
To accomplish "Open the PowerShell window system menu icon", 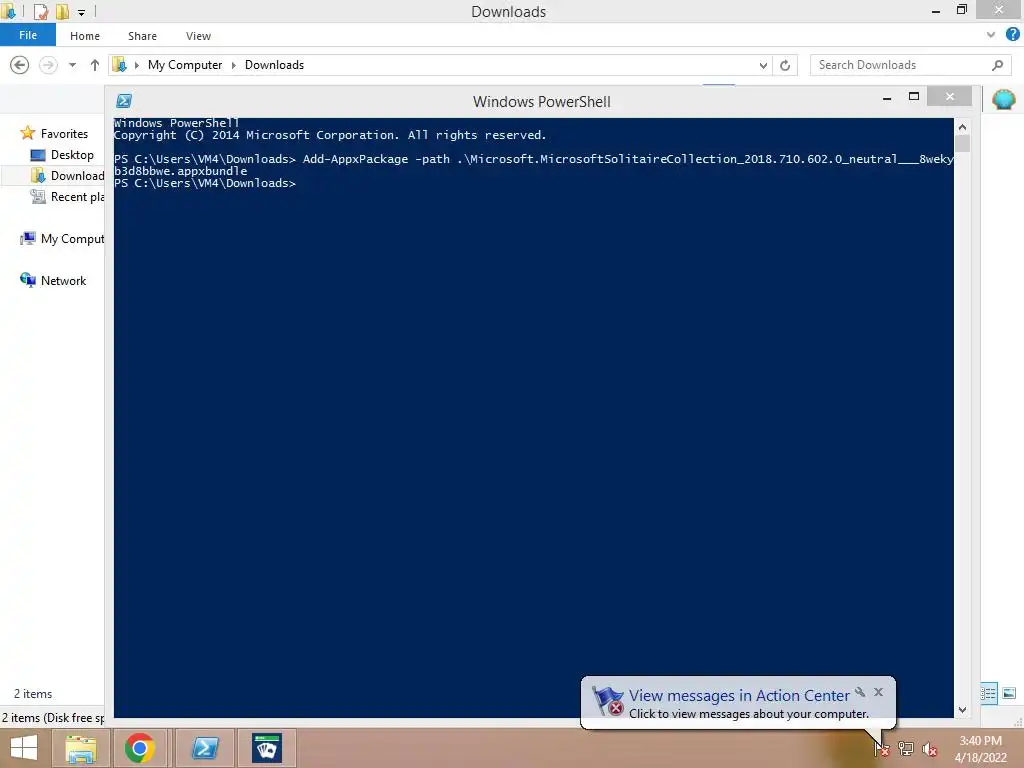I will 124,101.
